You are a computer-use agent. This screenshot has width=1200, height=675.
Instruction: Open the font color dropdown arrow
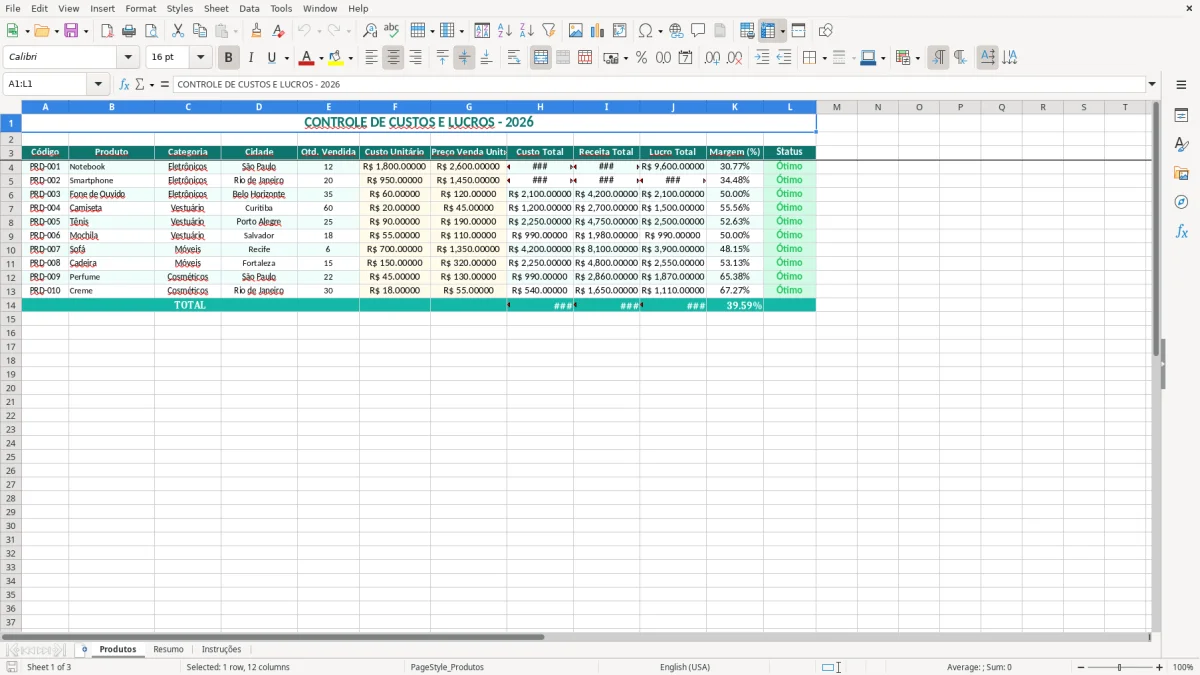(321, 58)
